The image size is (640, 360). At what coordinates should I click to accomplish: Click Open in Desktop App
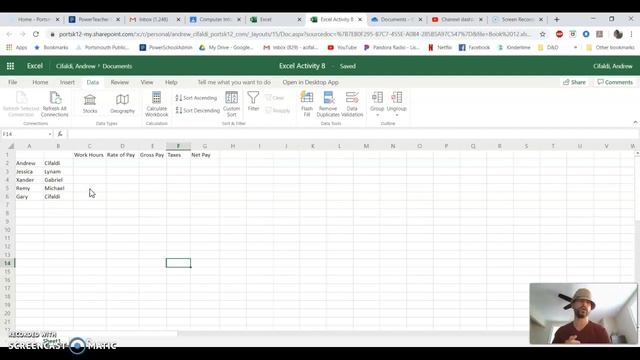310,82
